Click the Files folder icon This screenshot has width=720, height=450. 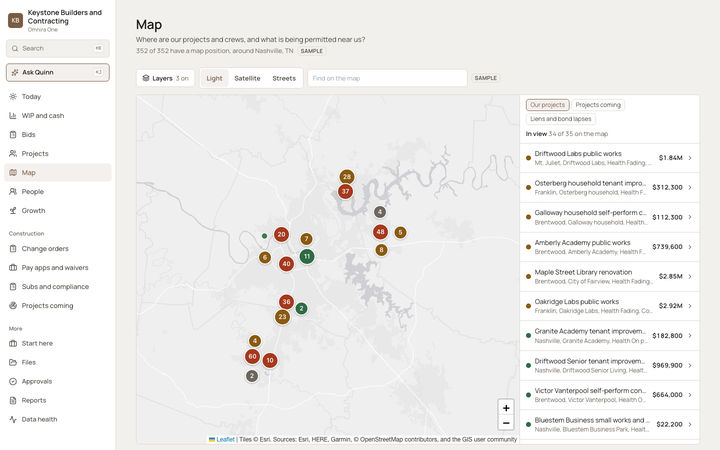(13, 362)
